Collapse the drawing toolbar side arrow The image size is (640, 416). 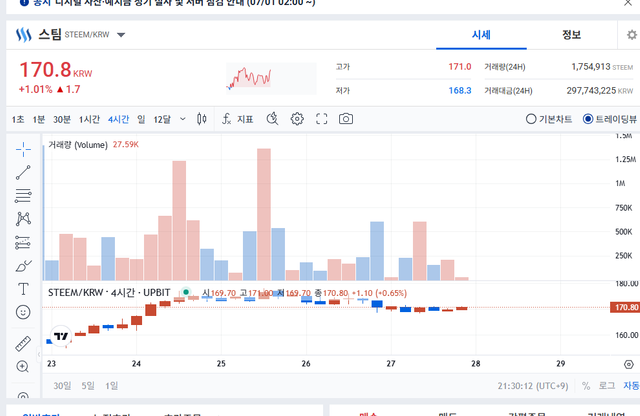tap(39, 354)
